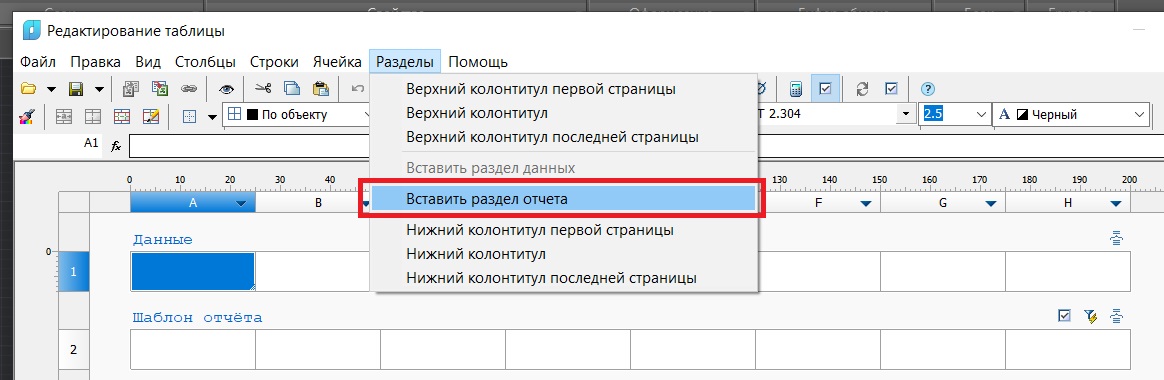Click the paintbrush format icon
This screenshot has width=1164, height=380.
click(x=27, y=116)
